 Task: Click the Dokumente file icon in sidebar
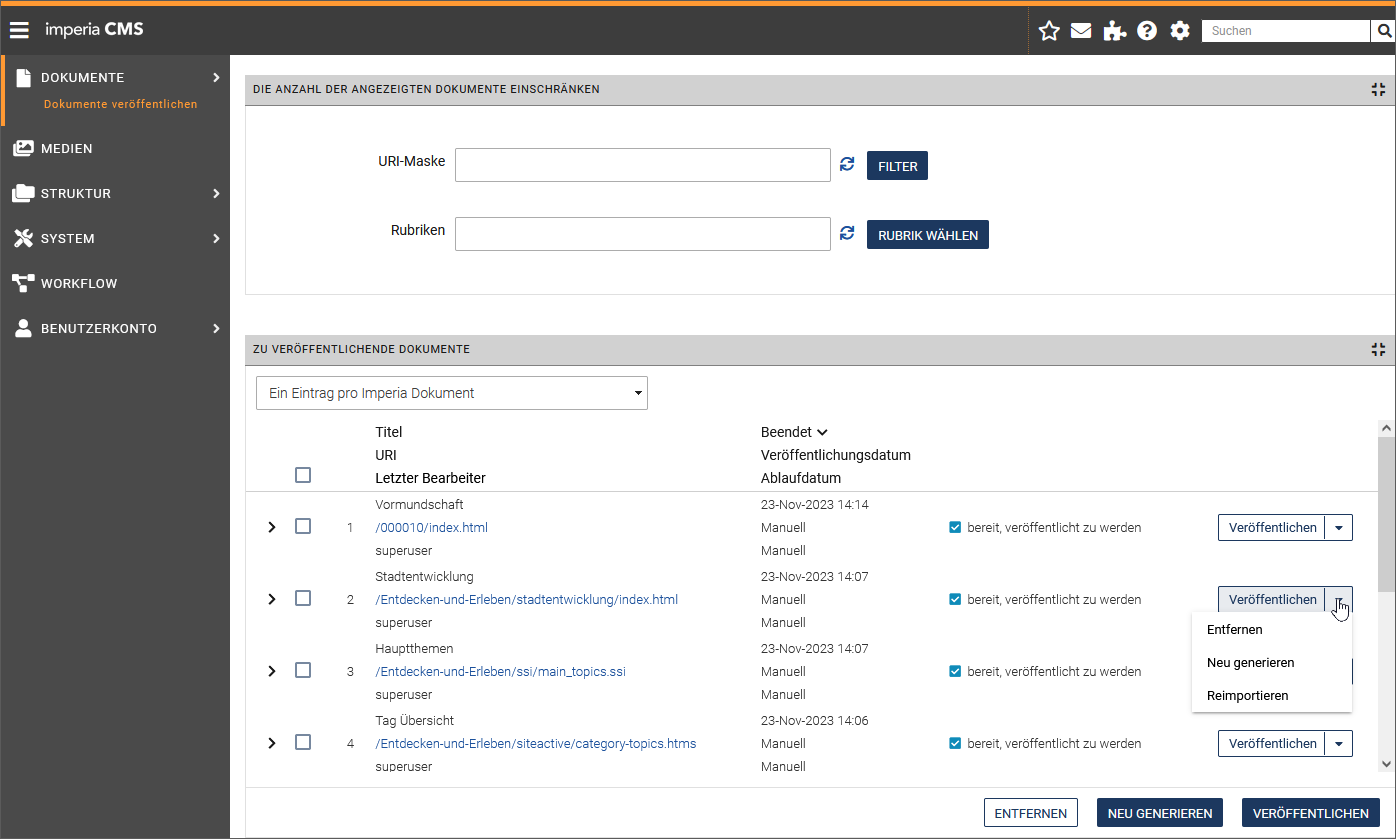[x=24, y=78]
